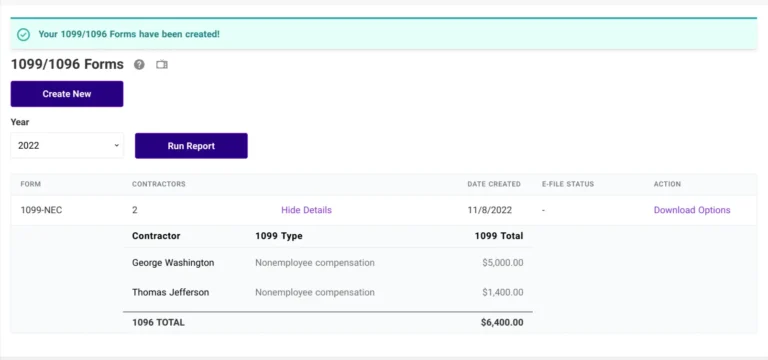
Task: Click the ACTION column header
Action: pyautogui.click(x=667, y=184)
